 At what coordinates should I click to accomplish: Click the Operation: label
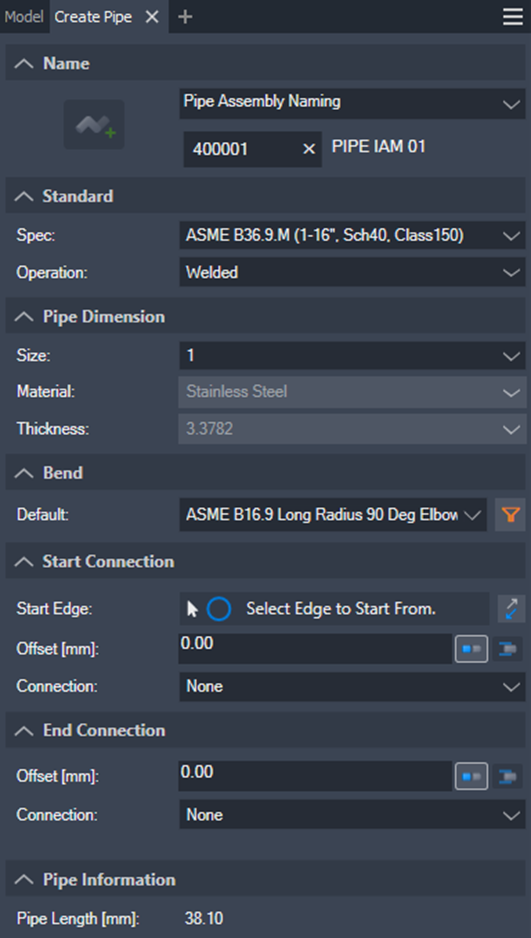pyautogui.click(x=52, y=273)
